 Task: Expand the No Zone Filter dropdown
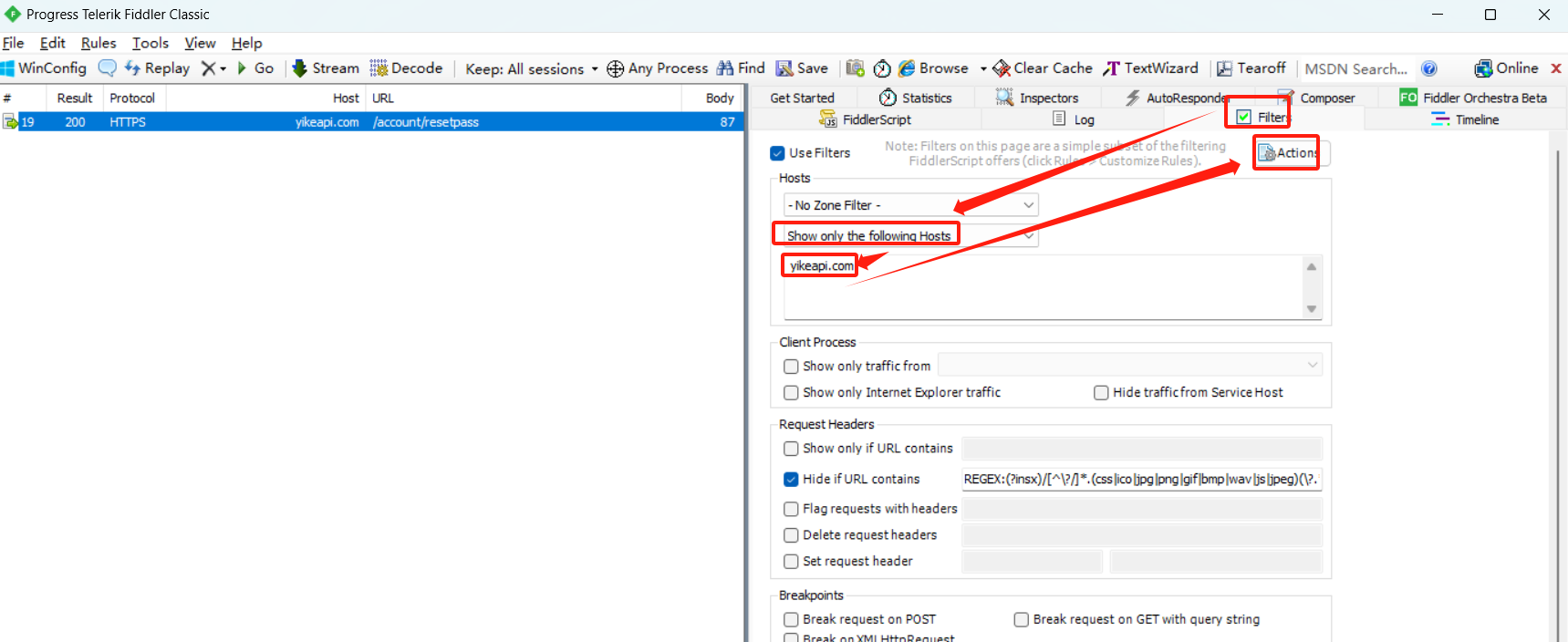(910, 205)
